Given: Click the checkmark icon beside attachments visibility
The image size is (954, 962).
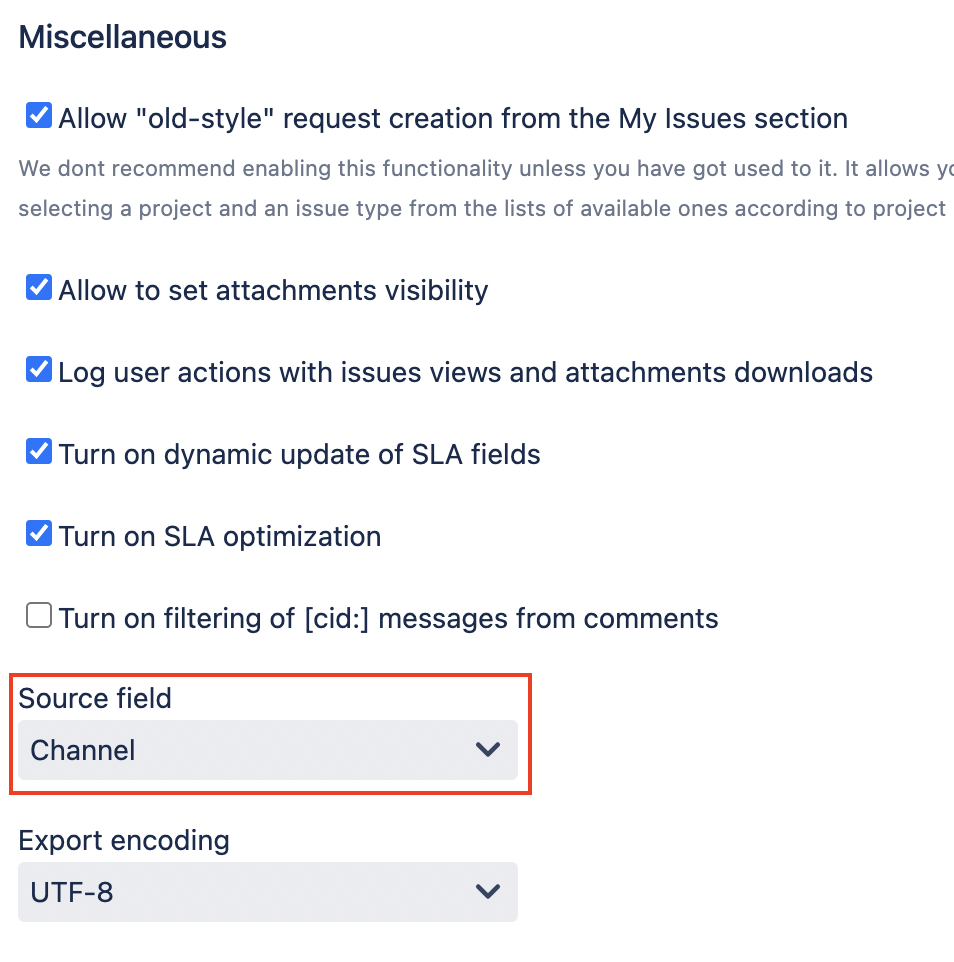Looking at the screenshot, I should 38,287.
